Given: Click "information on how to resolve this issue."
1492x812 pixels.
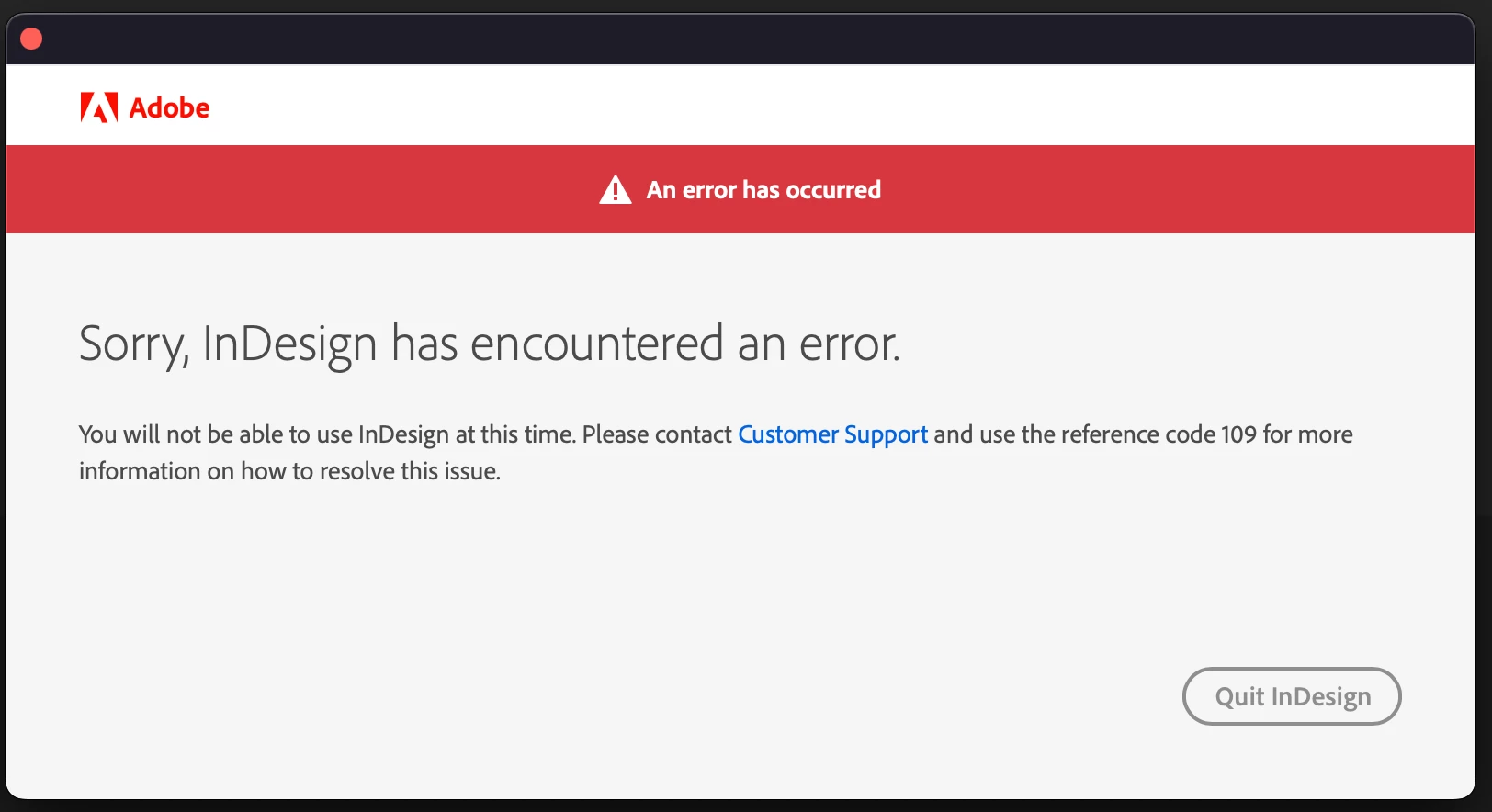Looking at the screenshot, I should click(289, 471).
